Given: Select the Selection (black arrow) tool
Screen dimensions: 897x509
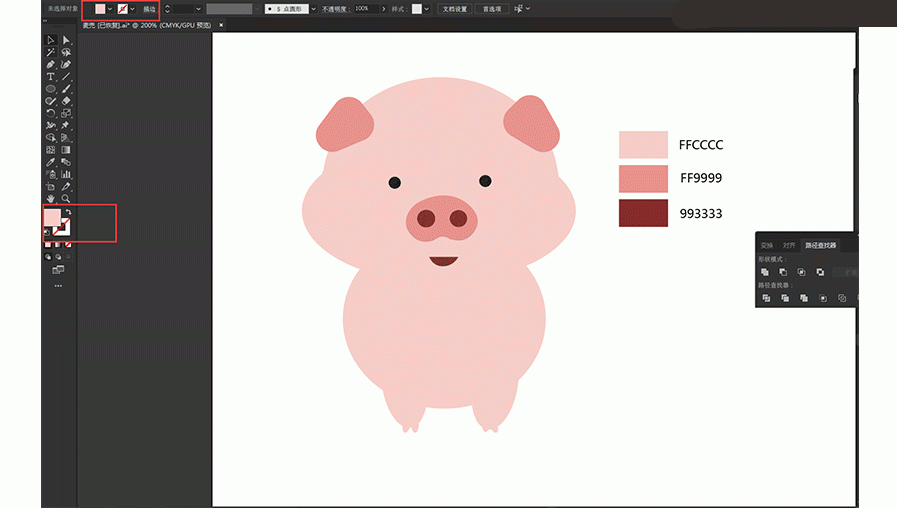Looking at the screenshot, I should coord(50,40).
